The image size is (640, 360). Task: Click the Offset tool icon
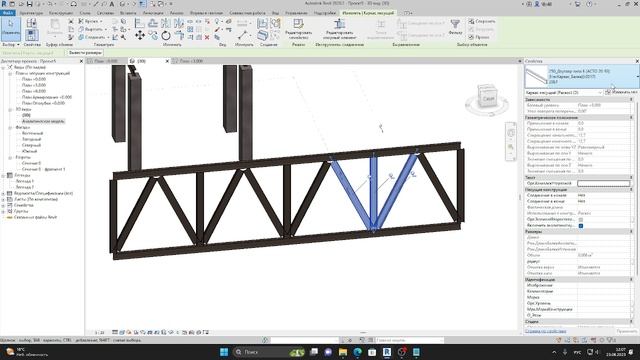[x=153, y=23]
